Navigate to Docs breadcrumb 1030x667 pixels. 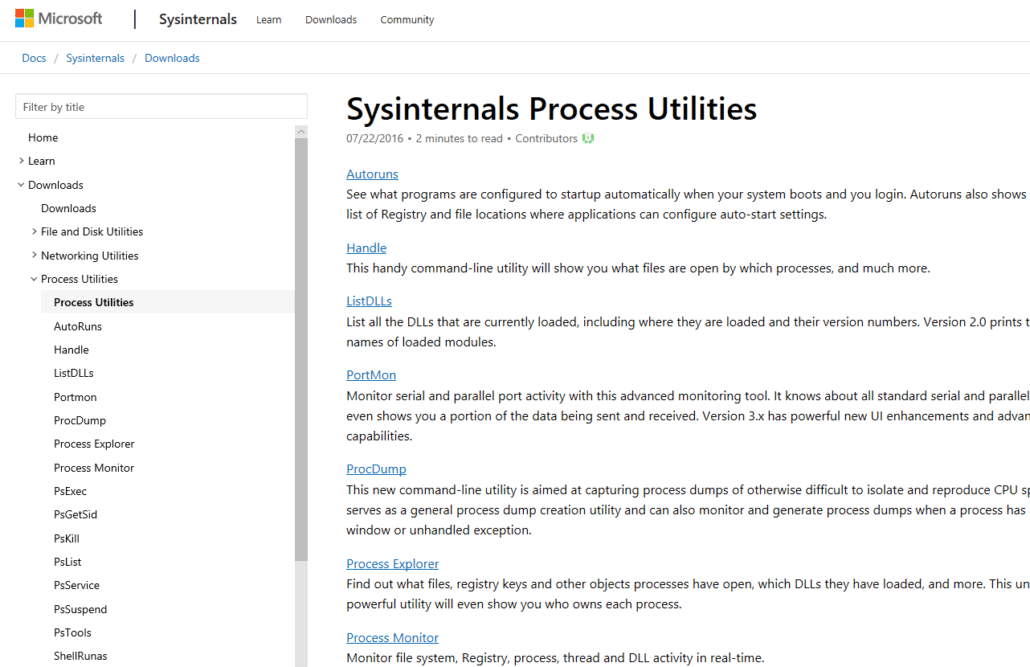point(34,58)
